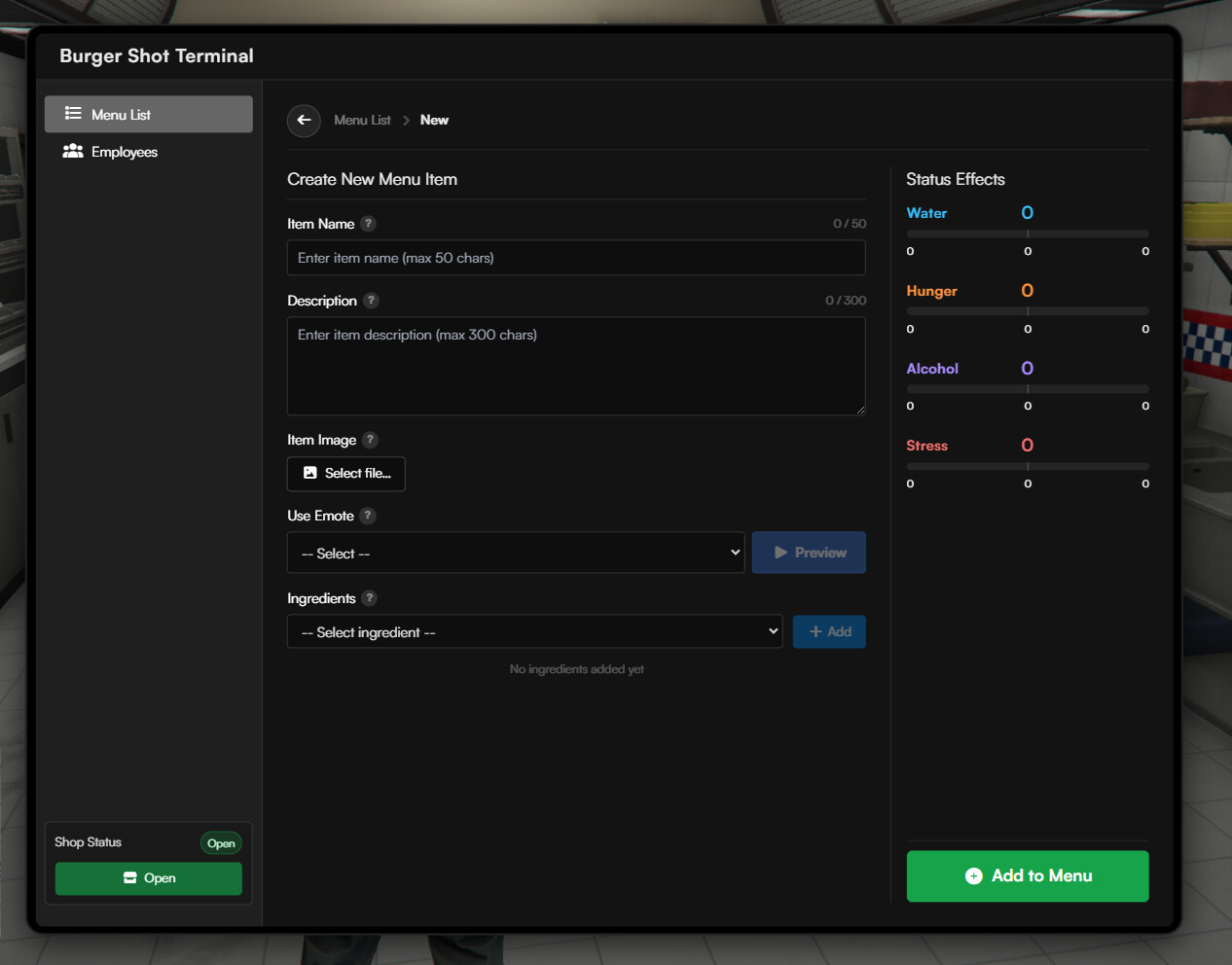Click the Item Name help icon
Image resolution: width=1232 pixels, height=965 pixels.
pos(368,224)
